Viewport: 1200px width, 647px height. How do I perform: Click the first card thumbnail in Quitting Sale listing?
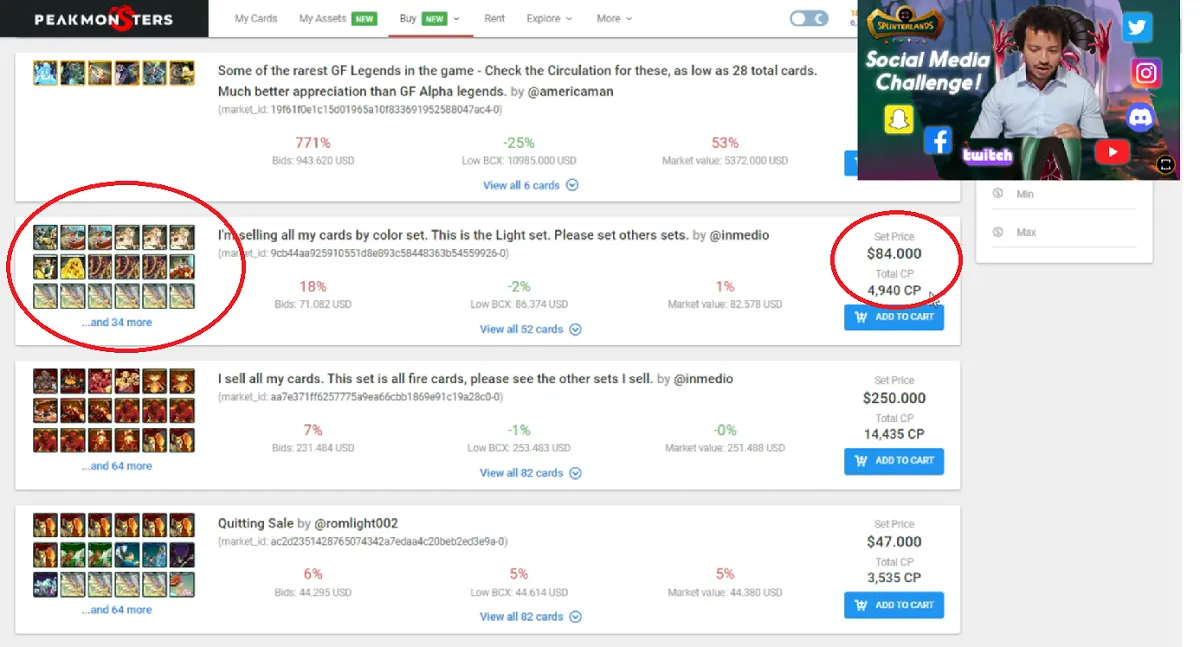[45, 524]
